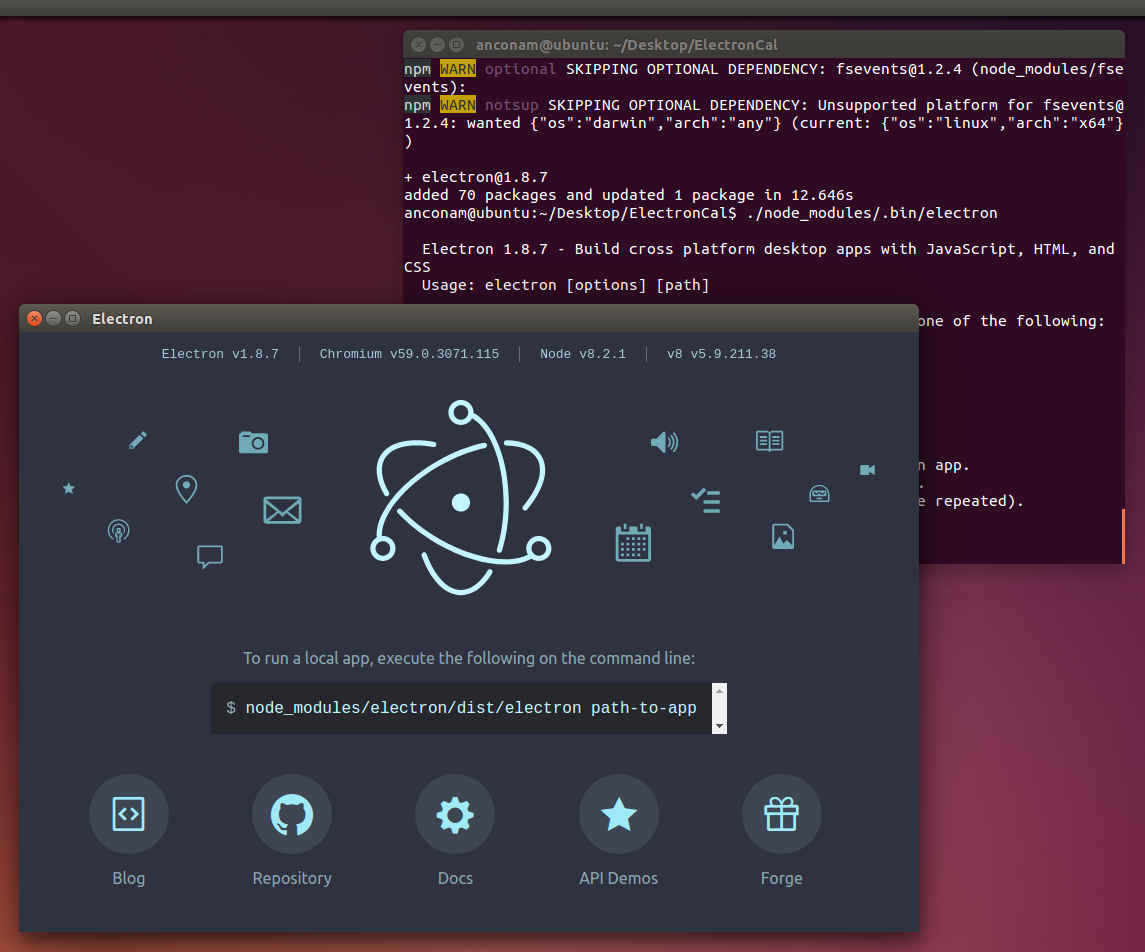Close the terminal window
The height and width of the screenshot is (952, 1145).
(418, 45)
